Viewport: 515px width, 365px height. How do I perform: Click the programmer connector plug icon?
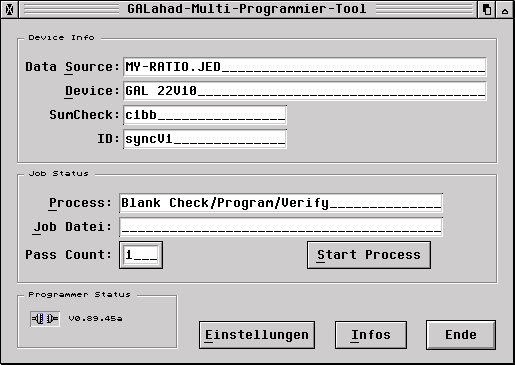click(x=45, y=319)
